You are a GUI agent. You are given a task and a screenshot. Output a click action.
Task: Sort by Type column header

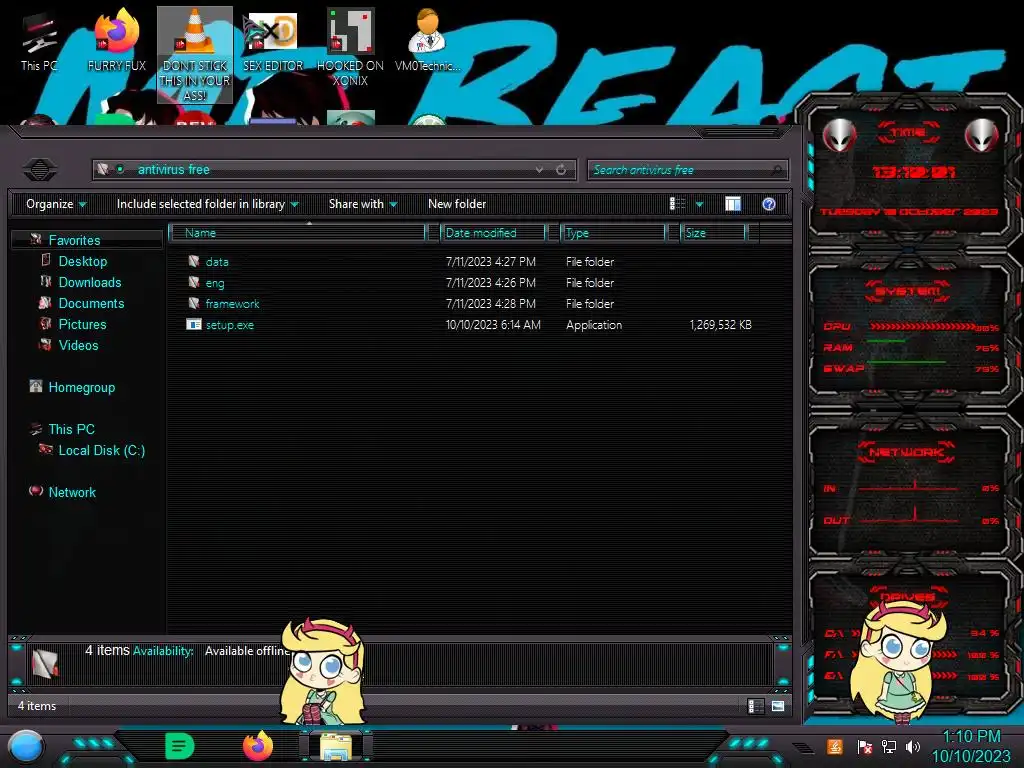(x=613, y=232)
